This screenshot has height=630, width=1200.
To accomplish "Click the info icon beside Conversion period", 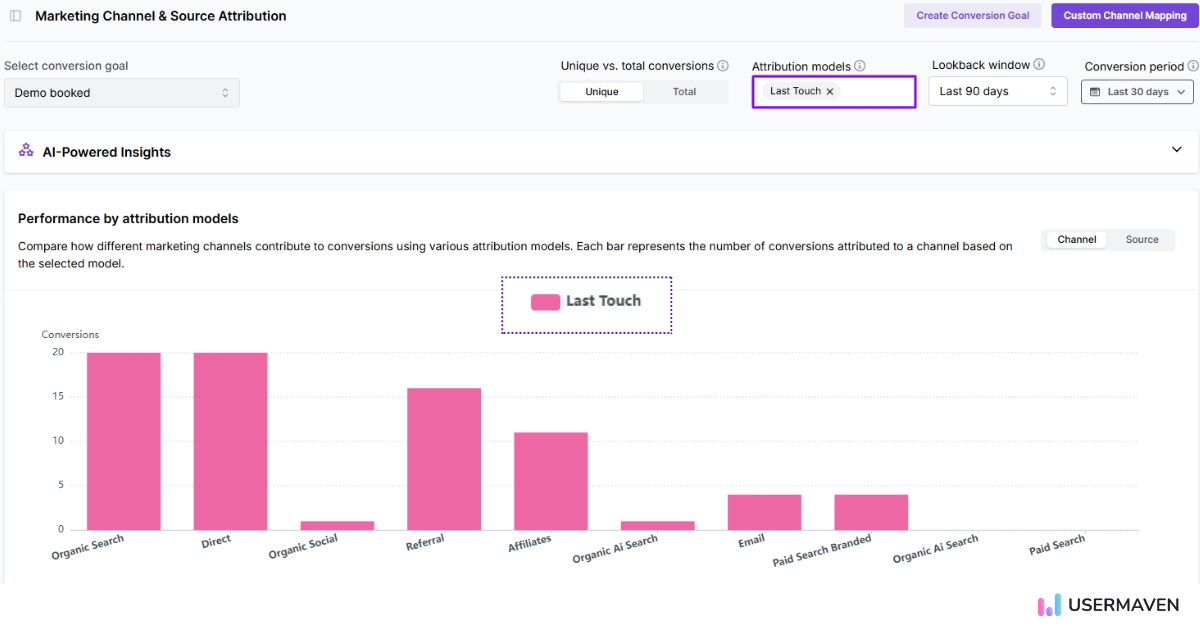I will tap(1195, 64).
